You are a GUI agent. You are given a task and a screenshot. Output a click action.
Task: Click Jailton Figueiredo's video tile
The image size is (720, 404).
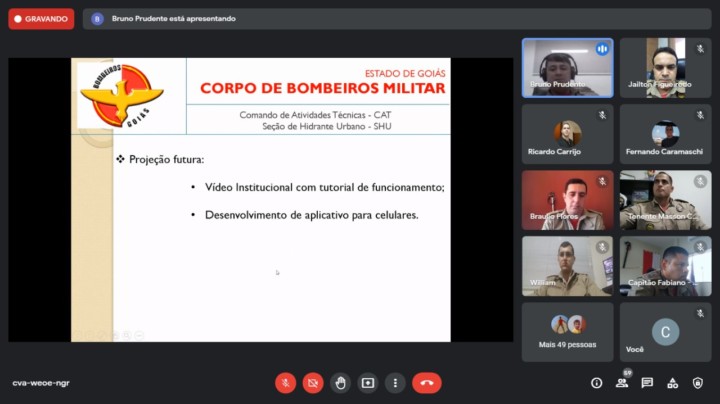tap(665, 67)
